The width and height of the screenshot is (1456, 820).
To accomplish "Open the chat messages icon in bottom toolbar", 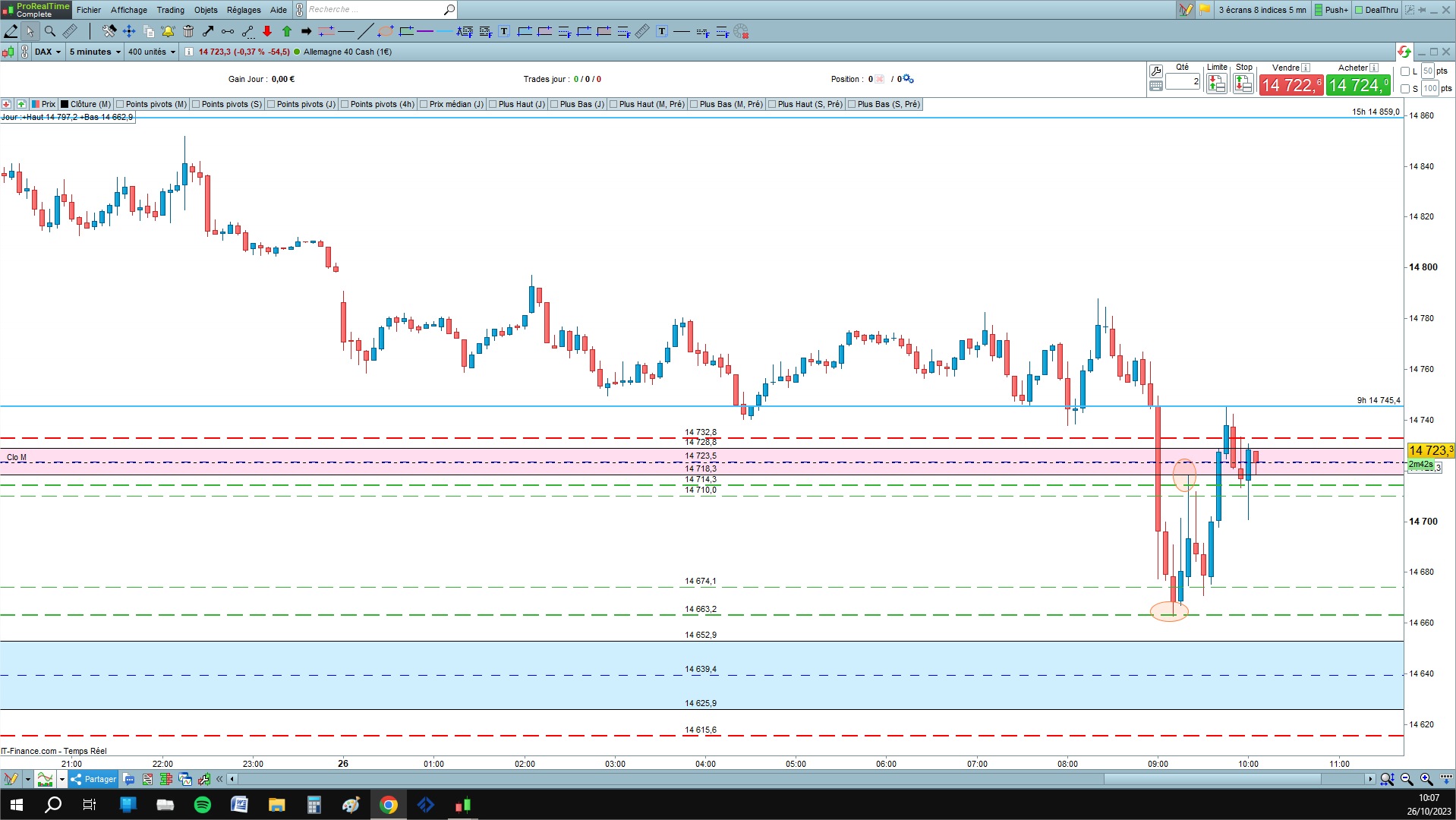I will point(129,779).
